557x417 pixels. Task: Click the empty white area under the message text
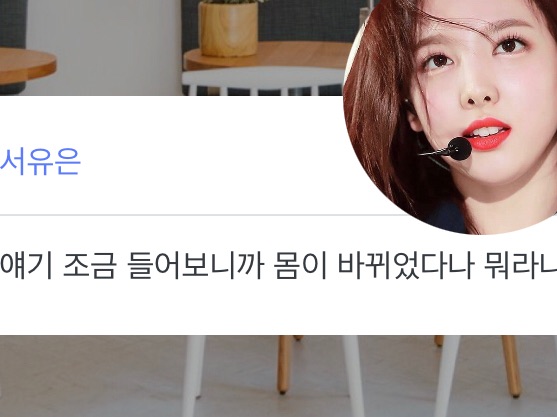point(278,309)
